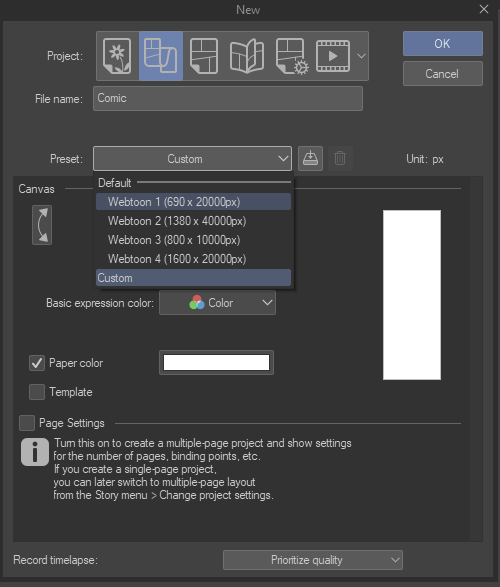Choose the Comic project type icon
The height and width of the screenshot is (587, 500).
tap(204, 56)
